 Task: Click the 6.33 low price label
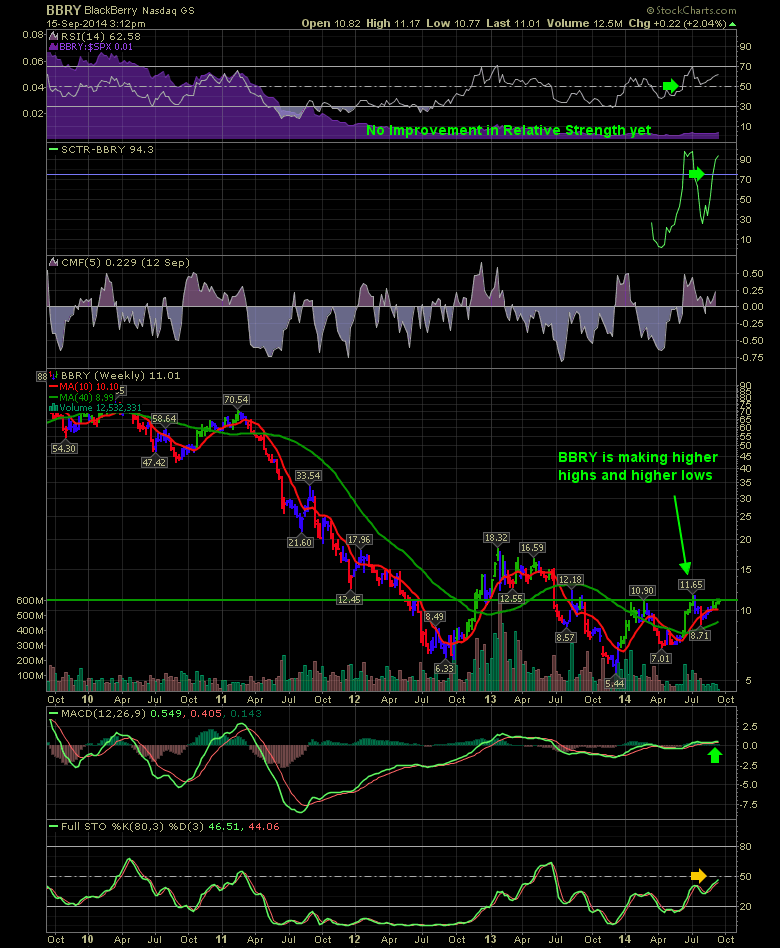coord(444,668)
